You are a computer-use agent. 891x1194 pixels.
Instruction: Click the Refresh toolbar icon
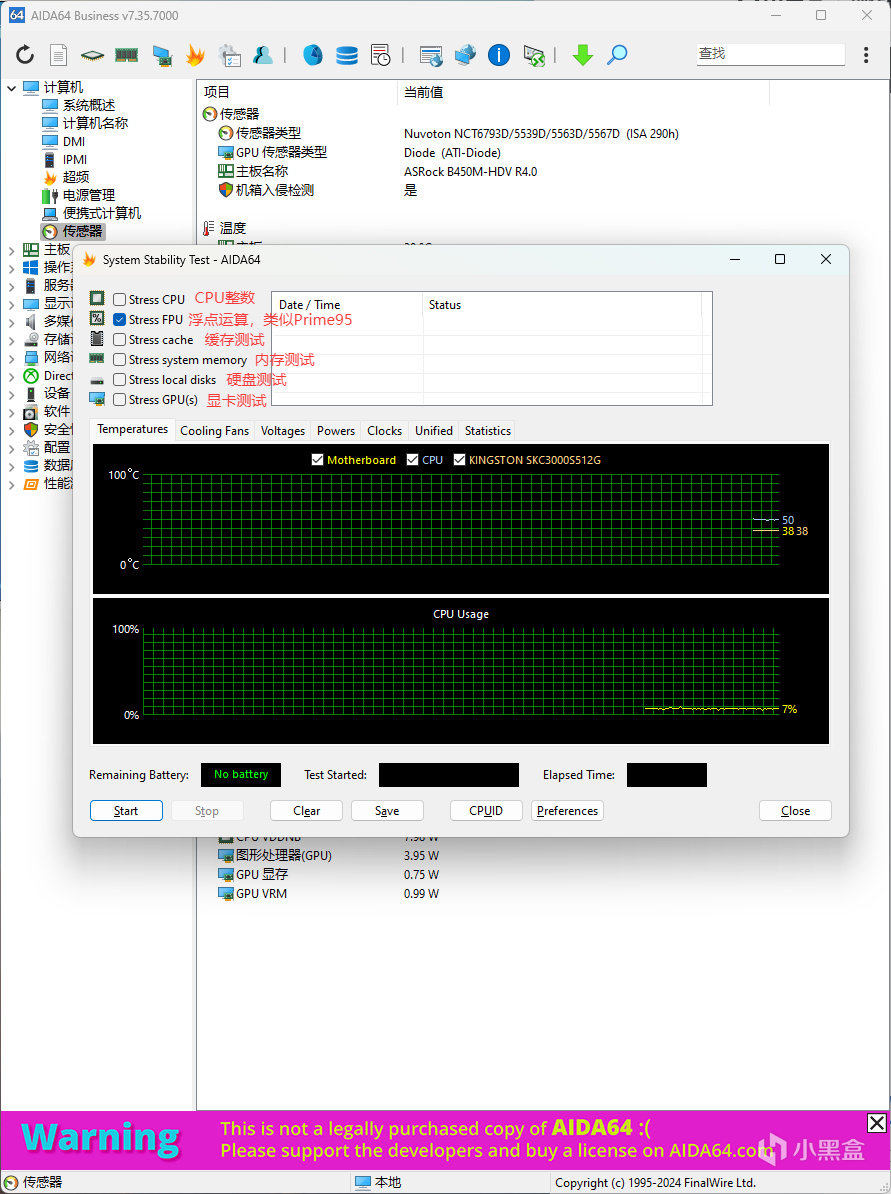click(25, 55)
